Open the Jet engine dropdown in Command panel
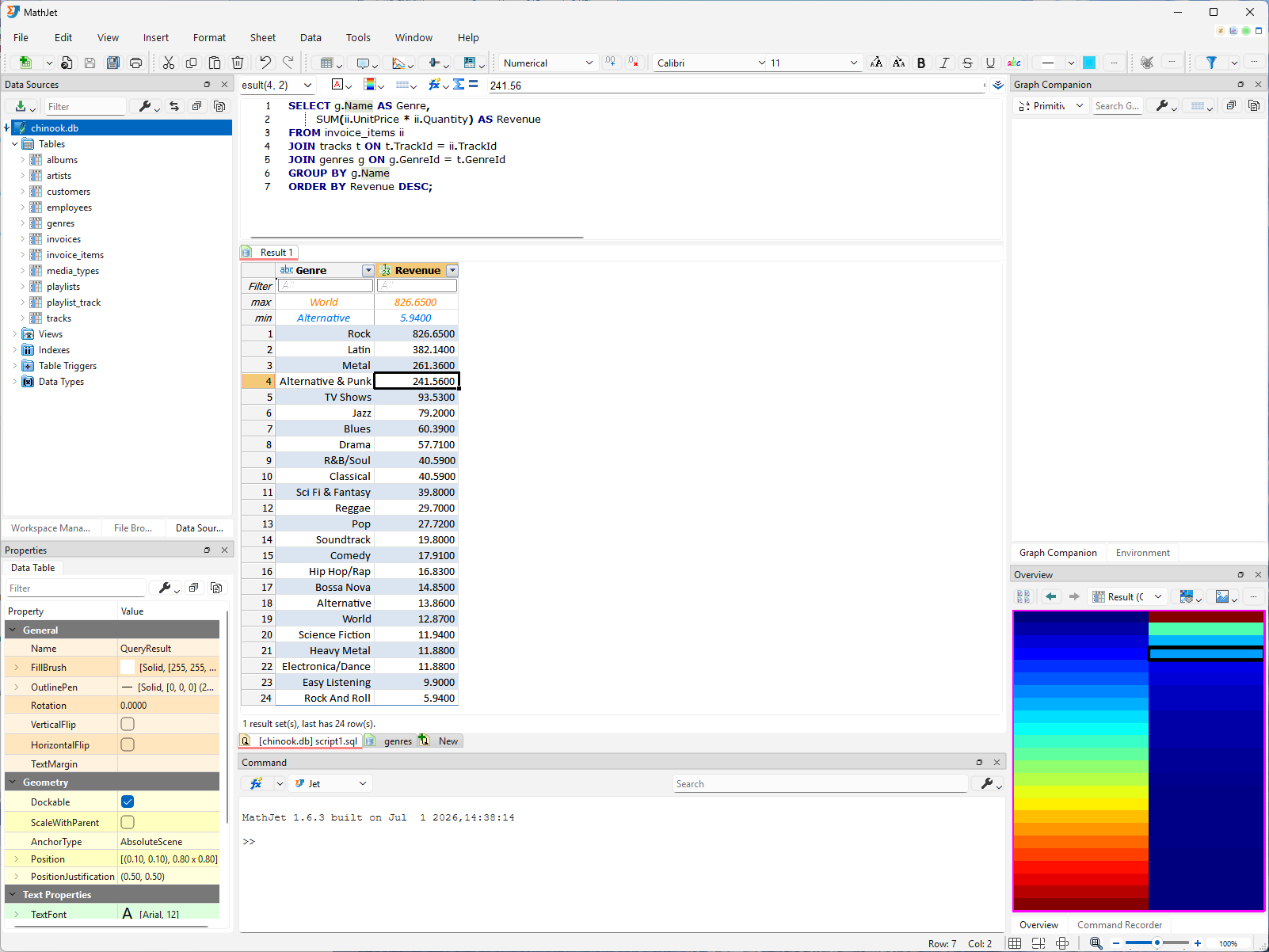Viewport: 1269px width, 952px height. (330, 783)
